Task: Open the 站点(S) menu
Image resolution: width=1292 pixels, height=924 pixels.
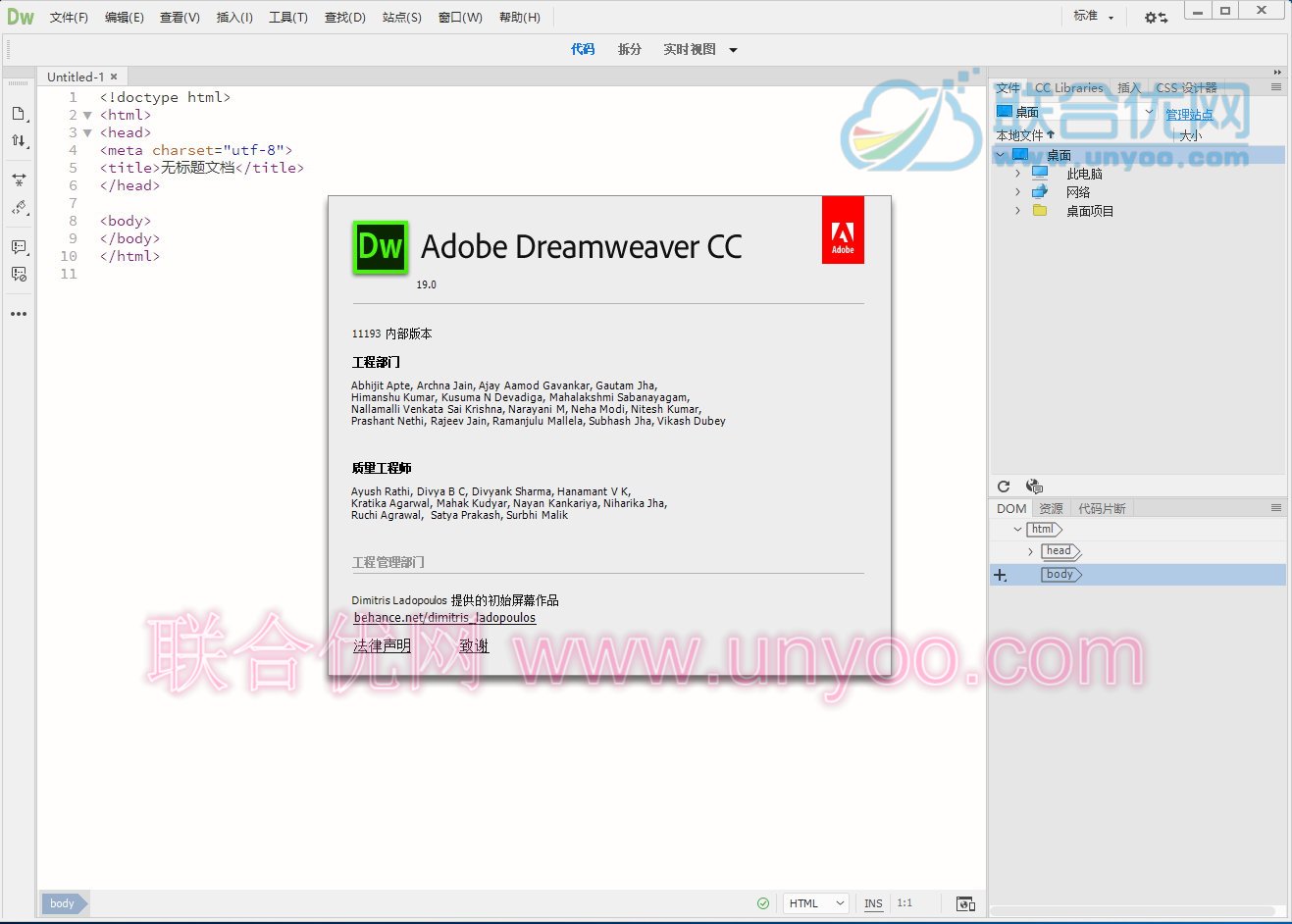Action: [402, 18]
